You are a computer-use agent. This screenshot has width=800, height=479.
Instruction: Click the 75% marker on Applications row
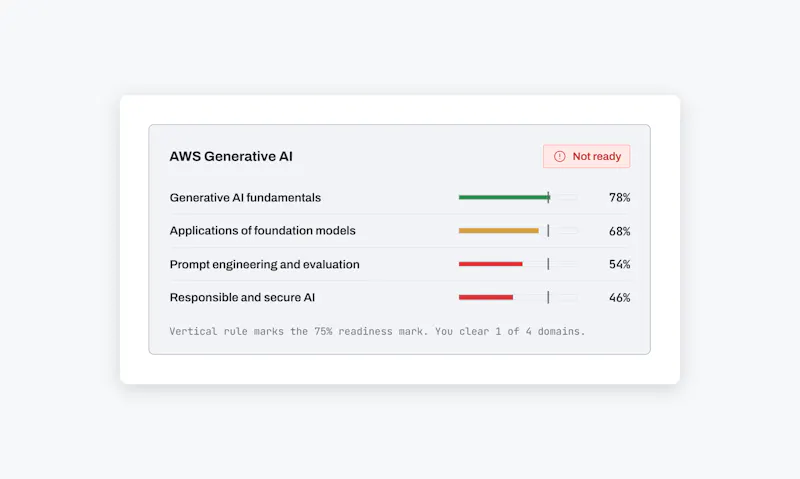pos(548,231)
